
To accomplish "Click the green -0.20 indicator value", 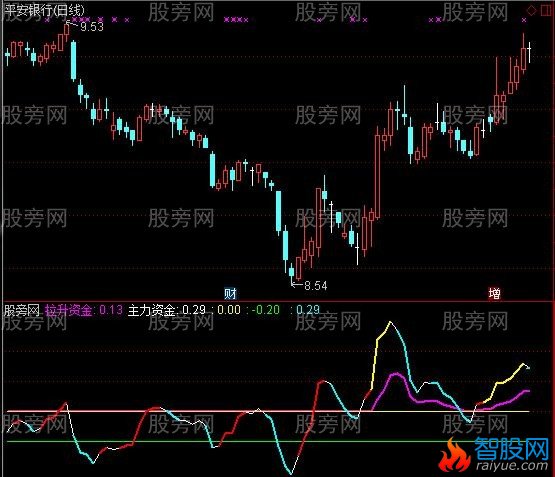I will tap(265, 310).
